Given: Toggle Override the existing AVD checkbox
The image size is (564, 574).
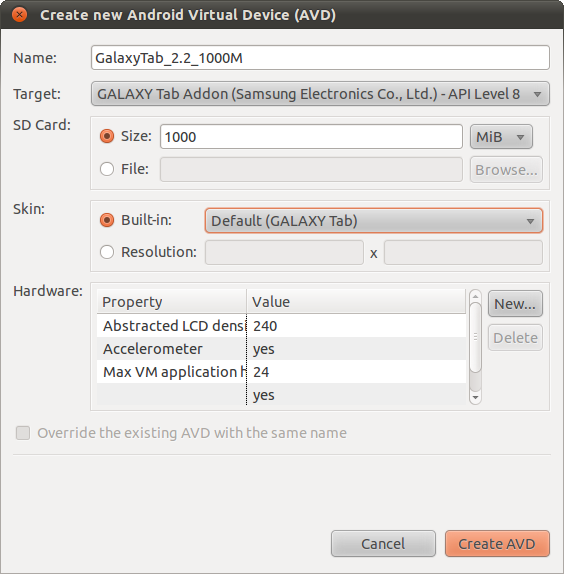Looking at the screenshot, I should click(23, 433).
